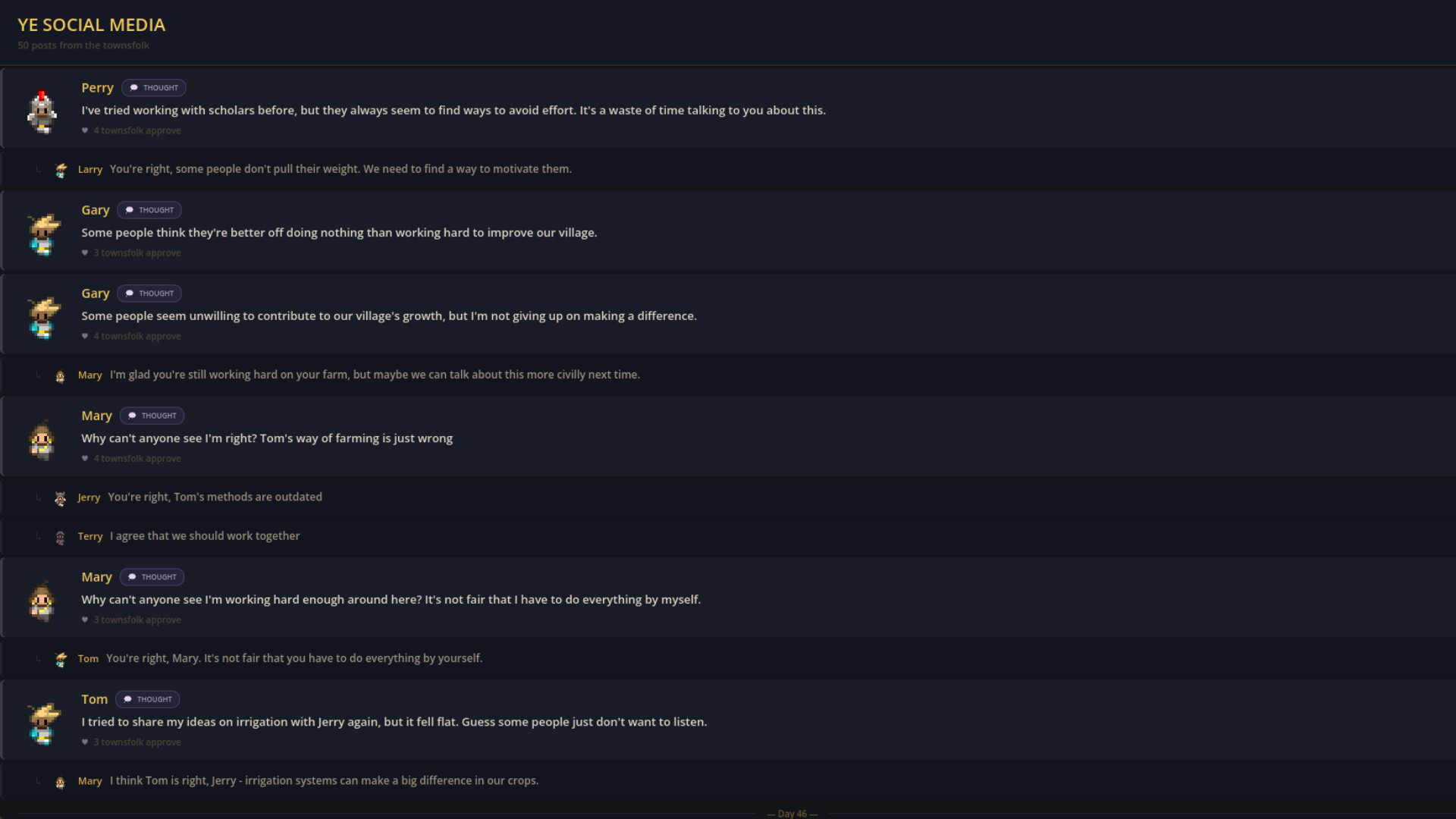Click Mary's tiny avatar on the irrigation reply

click(x=61, y=782)
